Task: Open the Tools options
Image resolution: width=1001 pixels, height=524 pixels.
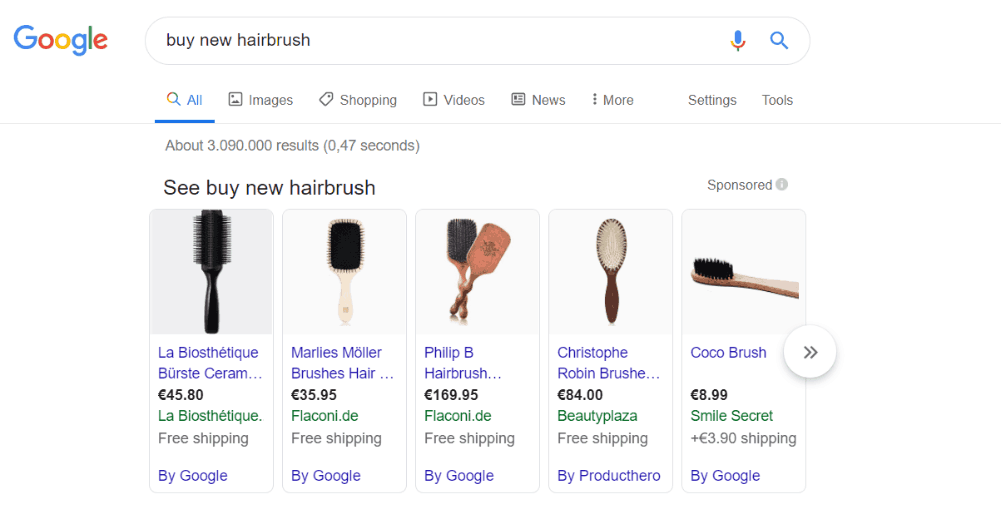Action: pos(777,100)
